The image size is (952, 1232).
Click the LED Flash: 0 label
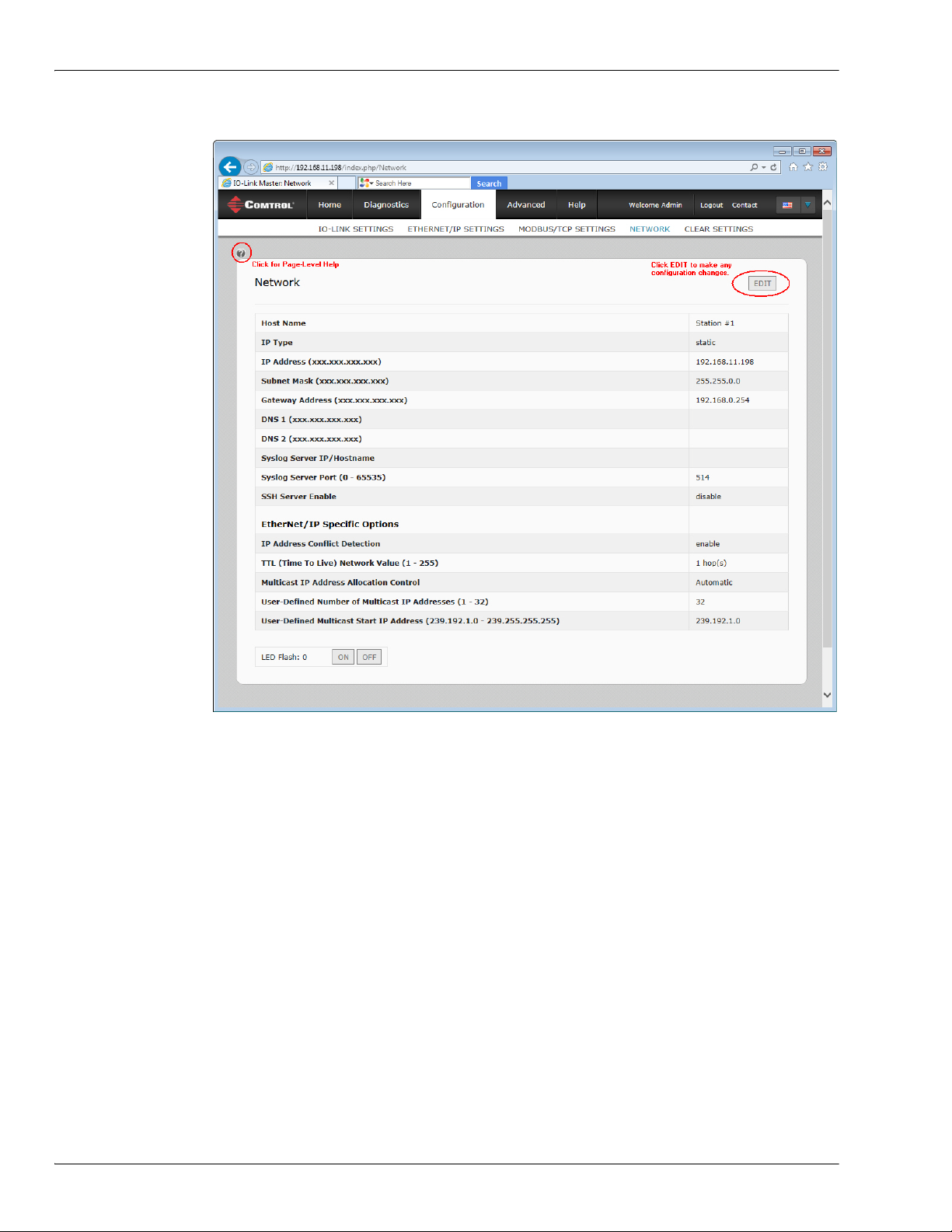pos(284,658)
